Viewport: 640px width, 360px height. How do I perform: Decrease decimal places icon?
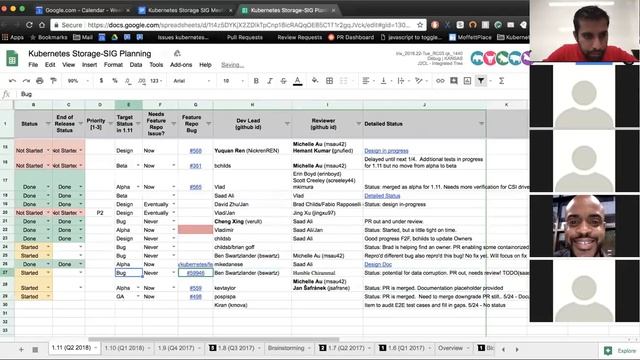128,81
